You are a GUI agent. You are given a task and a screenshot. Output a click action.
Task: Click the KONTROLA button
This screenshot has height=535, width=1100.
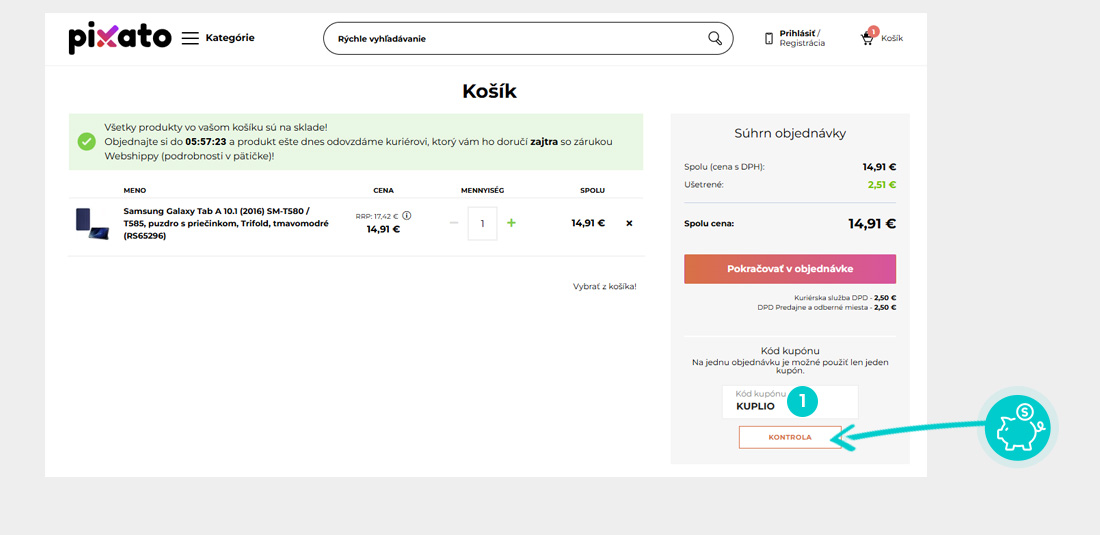click(790, 438)
